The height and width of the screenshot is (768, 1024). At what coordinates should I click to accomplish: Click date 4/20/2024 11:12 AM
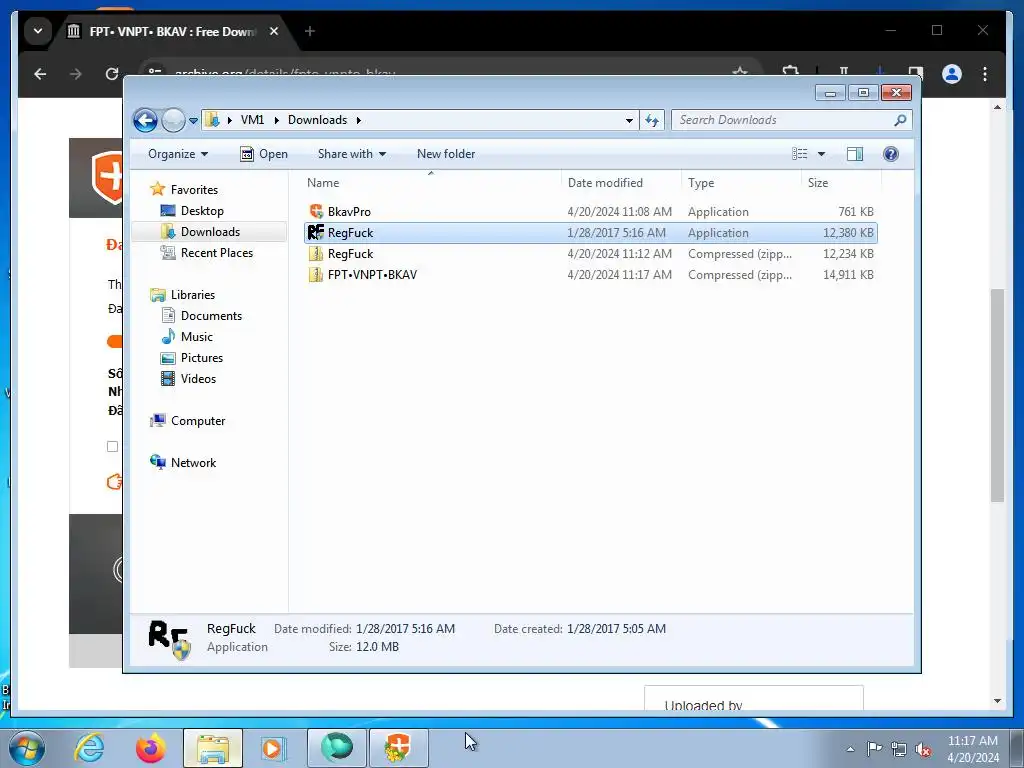(x=619, y=254)
